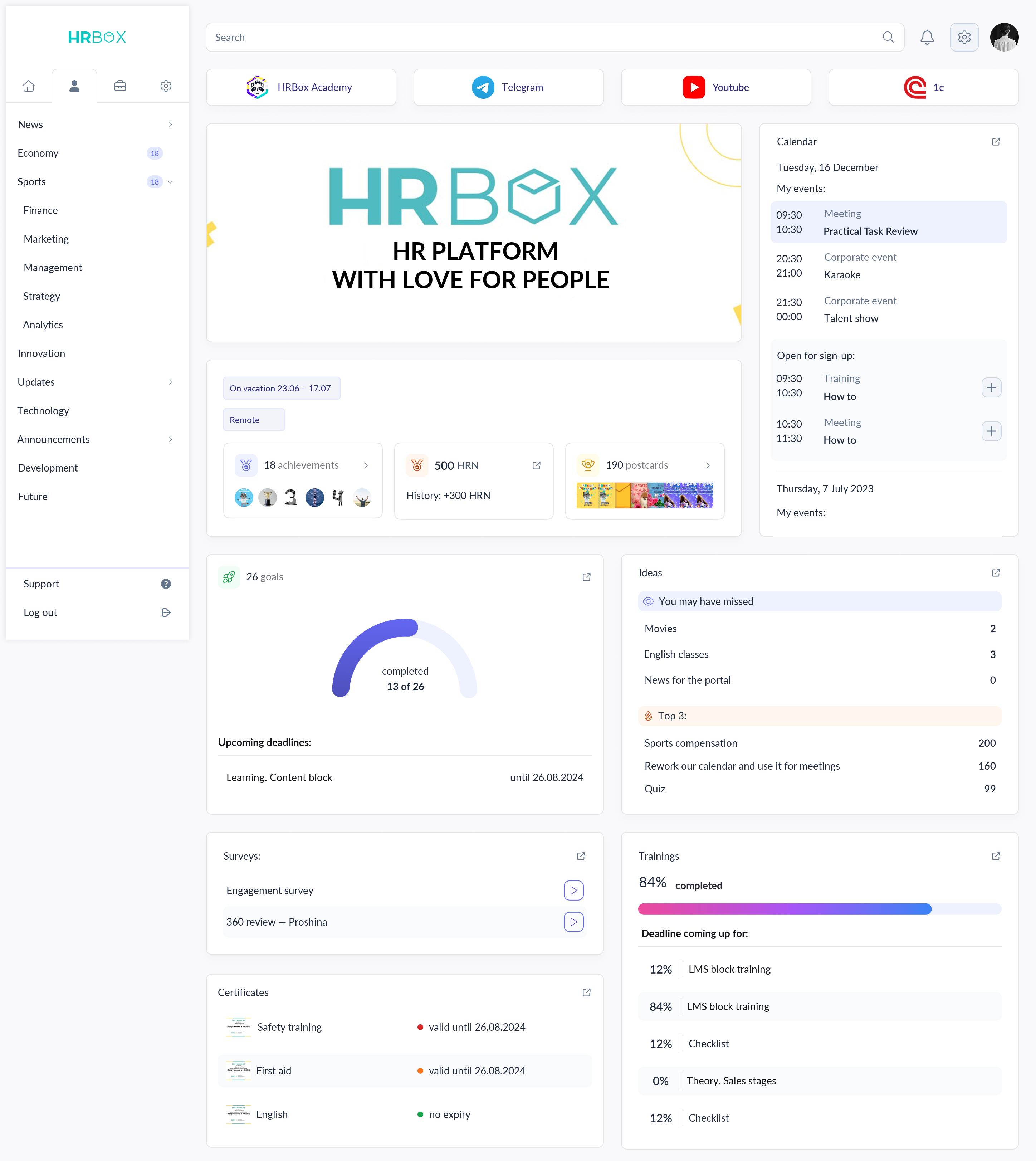
Task: Expand the News menu chevron
Action: tap(170, 125)
